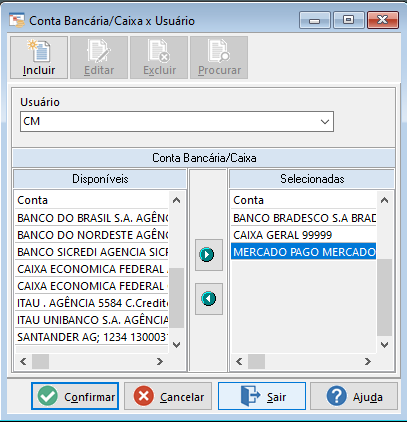Select CAIXA GERAL 99999 in Selecionadas

click(x=304, y=235)
